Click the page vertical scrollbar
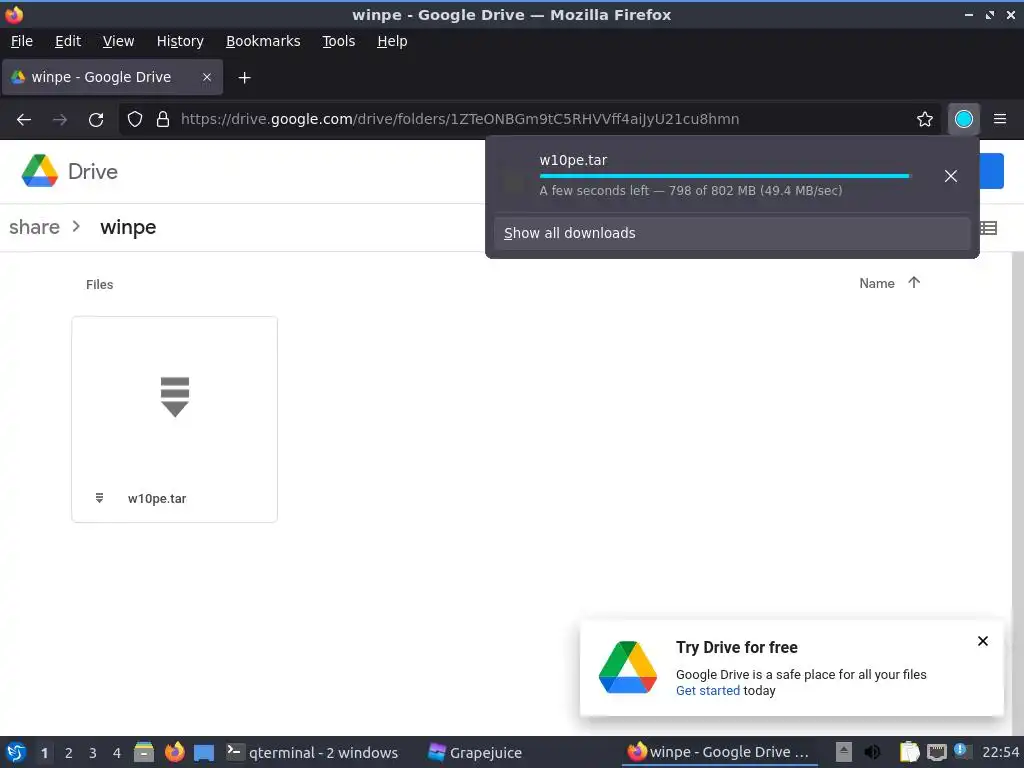This screenshot has width=1024, height=768. pyautogui.click(x=1017, y=493)
